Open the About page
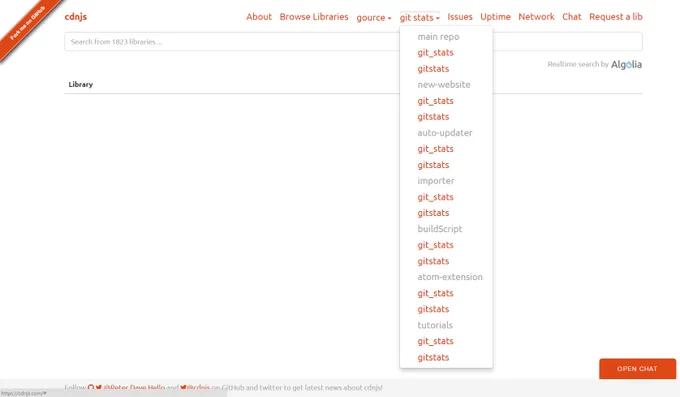 [259, 17]
